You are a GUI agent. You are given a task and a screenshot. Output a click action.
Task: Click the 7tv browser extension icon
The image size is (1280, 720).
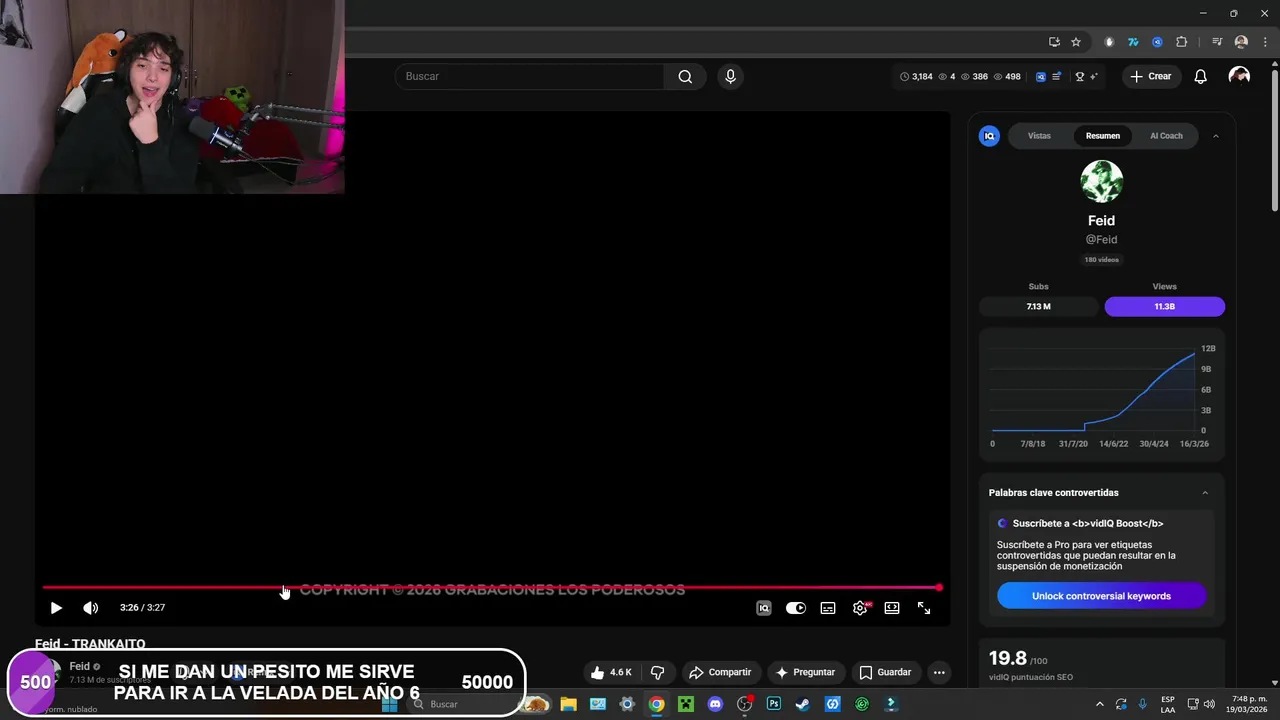[x=1133, y=42]
